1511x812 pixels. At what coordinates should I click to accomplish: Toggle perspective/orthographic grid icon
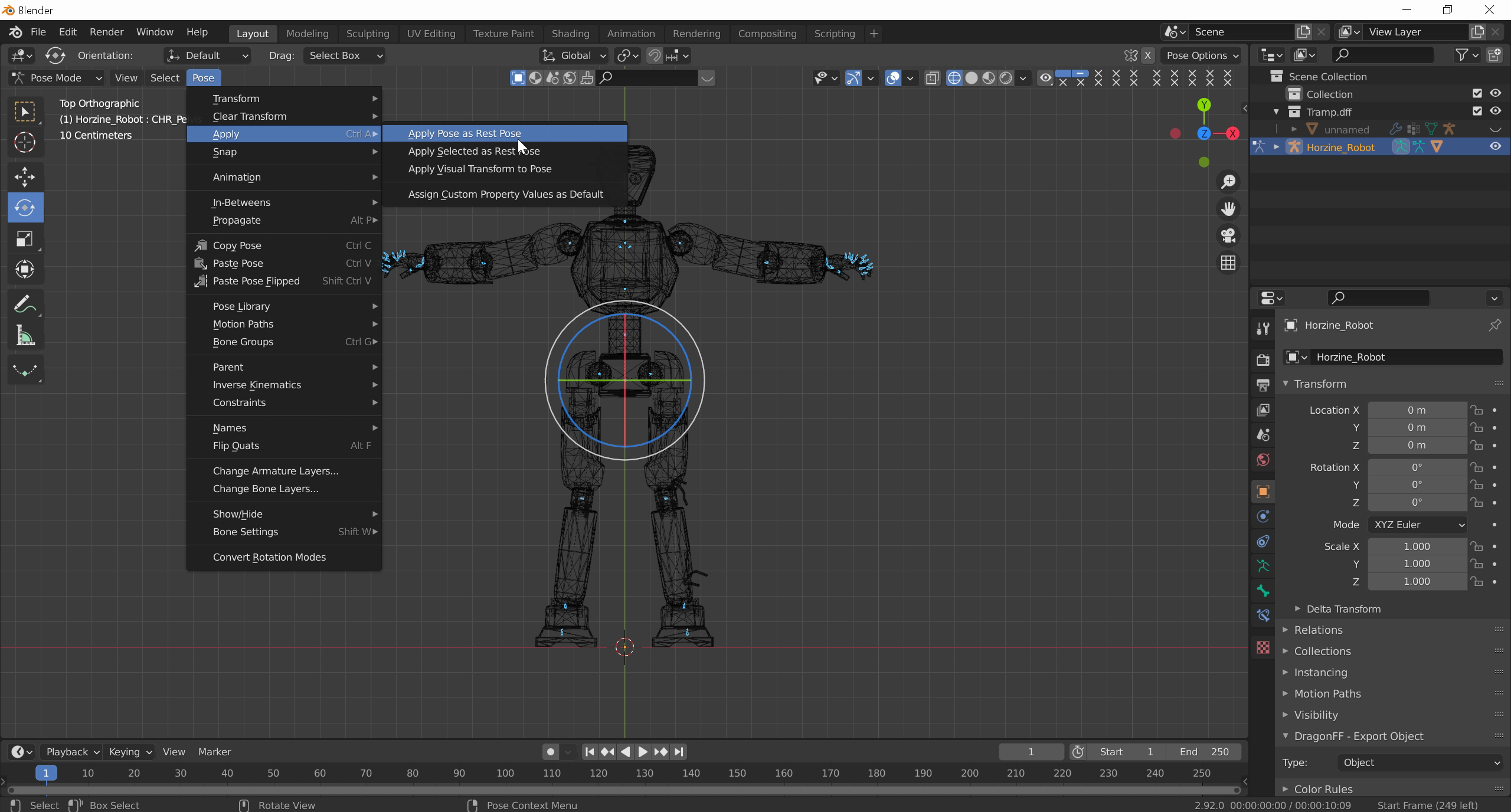click(1228, 263)
